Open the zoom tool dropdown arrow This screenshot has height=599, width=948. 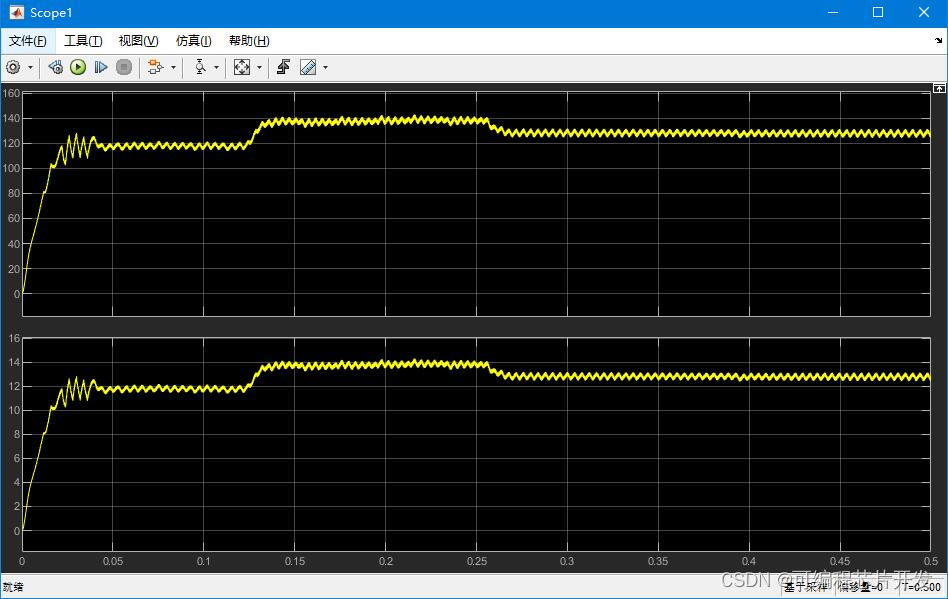point(216,68)
